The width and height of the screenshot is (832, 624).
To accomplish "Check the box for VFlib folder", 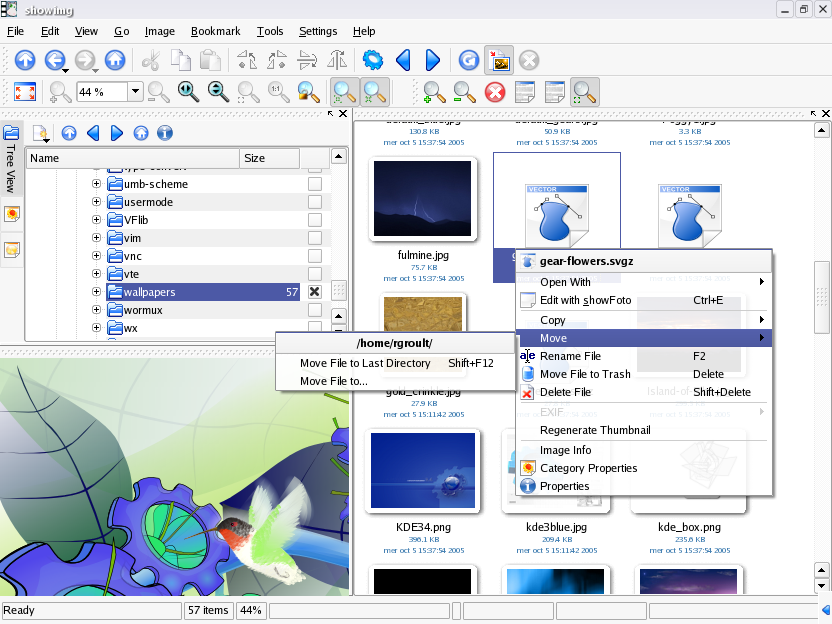I will pos(315,220).
